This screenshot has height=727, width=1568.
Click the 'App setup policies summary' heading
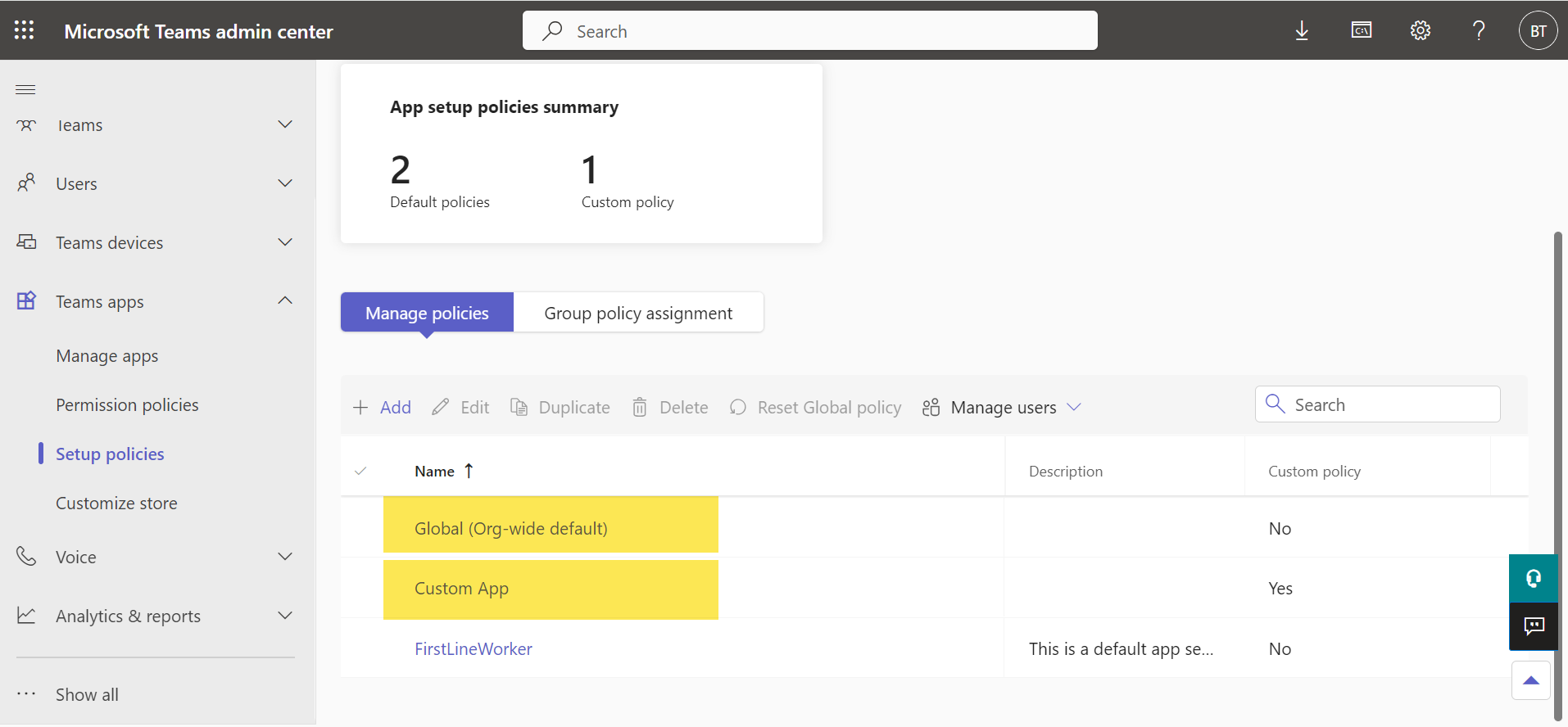(x=505, y=107)
